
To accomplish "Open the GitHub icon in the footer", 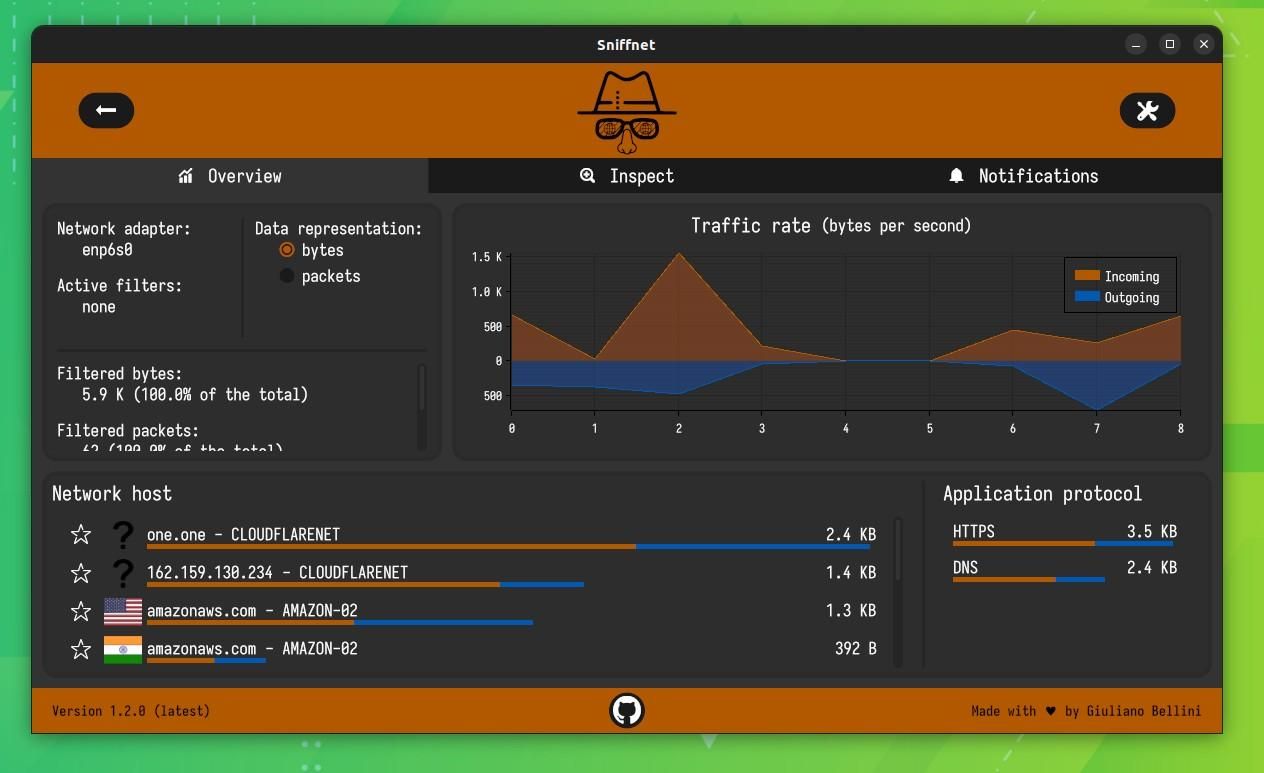I will pyautogui.click(x=627, y=710).
